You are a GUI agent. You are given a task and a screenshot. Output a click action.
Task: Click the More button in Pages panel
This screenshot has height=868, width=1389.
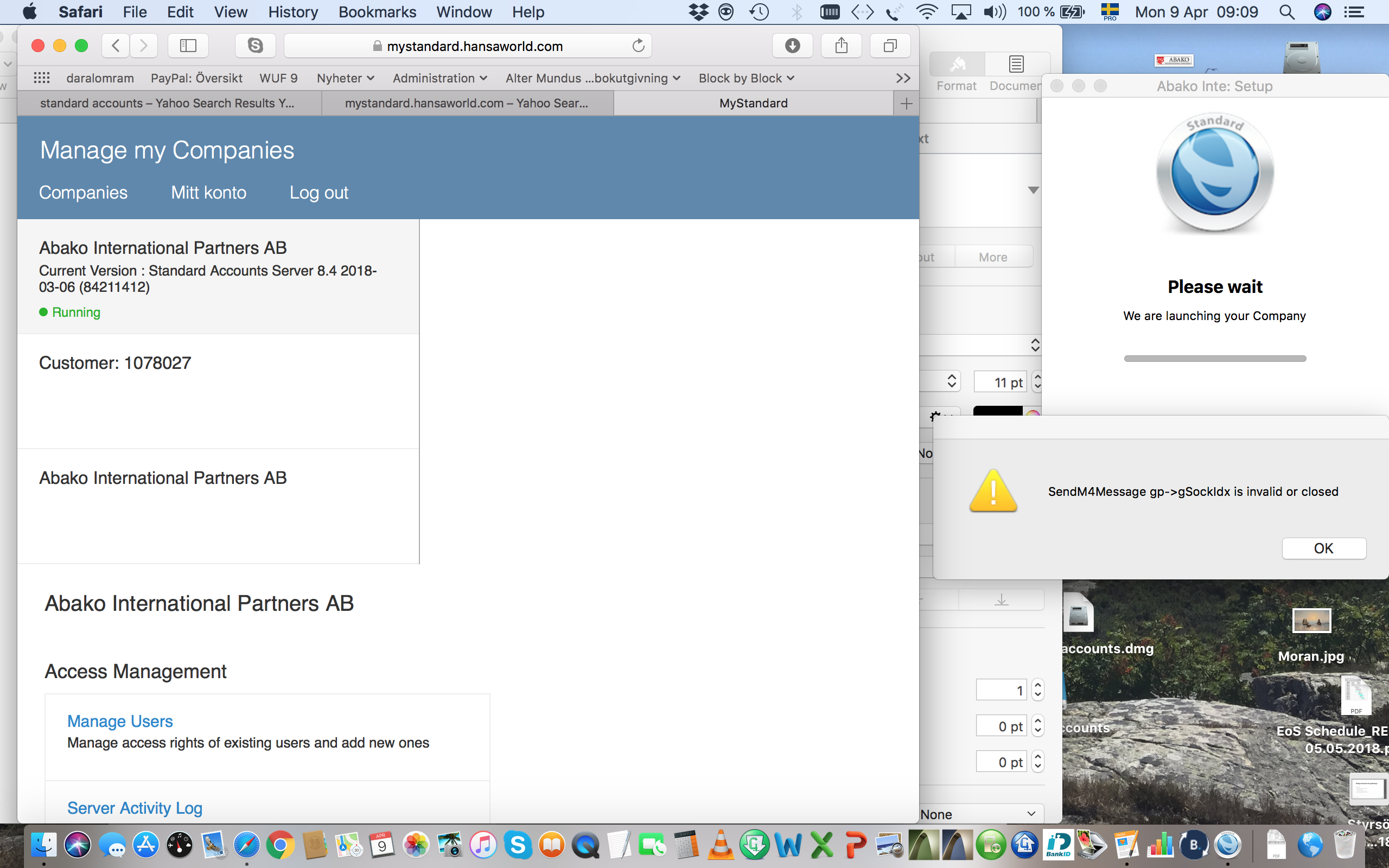pos(993,257)
